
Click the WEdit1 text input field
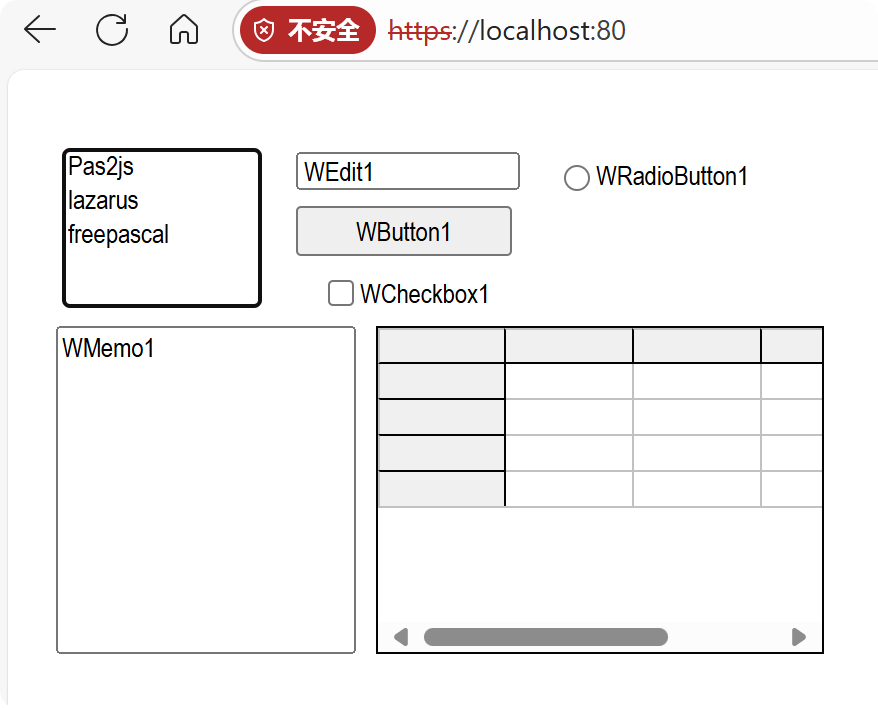click(x=407, y=171)
